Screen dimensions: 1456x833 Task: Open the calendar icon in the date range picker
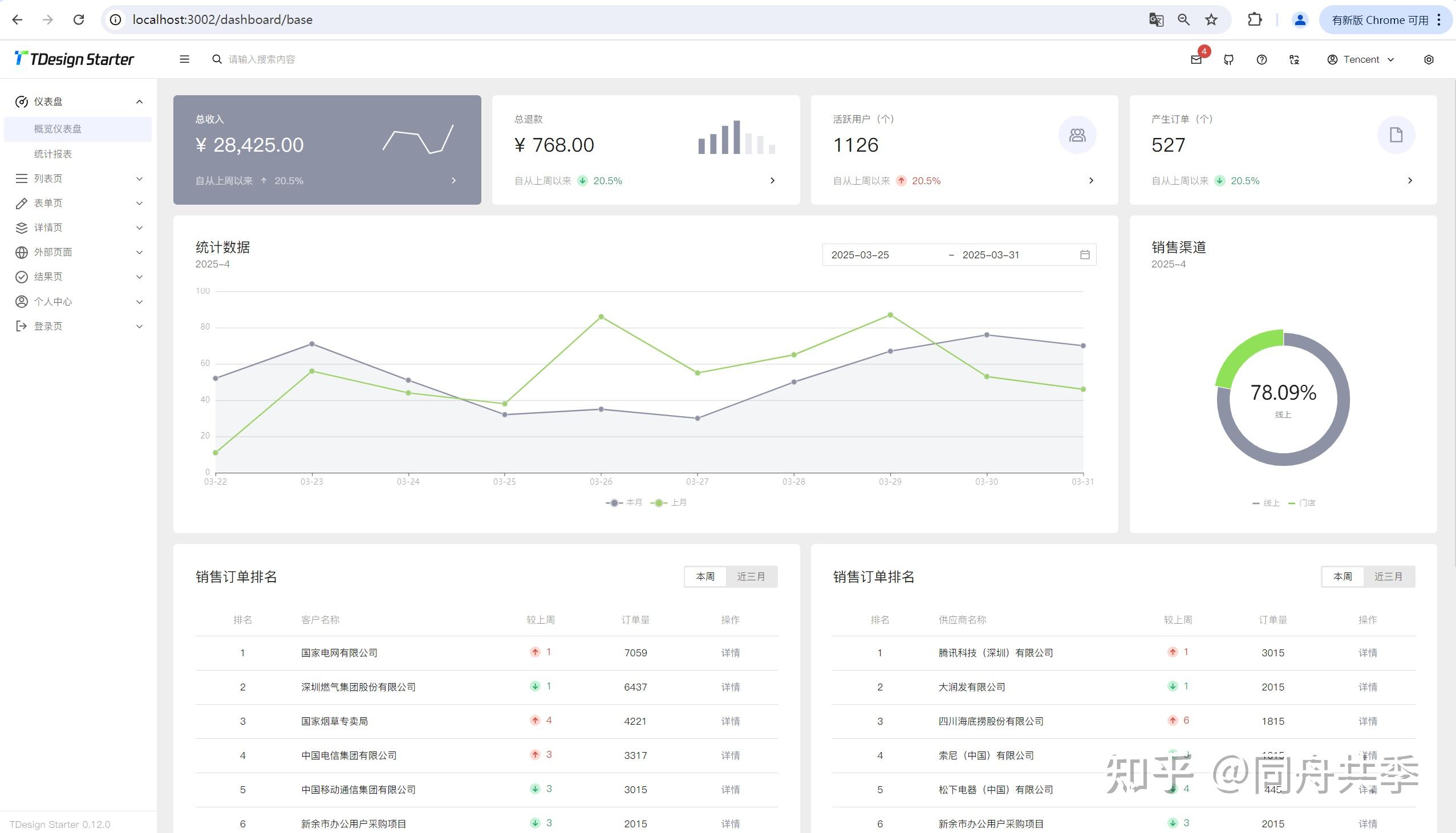1084,255
